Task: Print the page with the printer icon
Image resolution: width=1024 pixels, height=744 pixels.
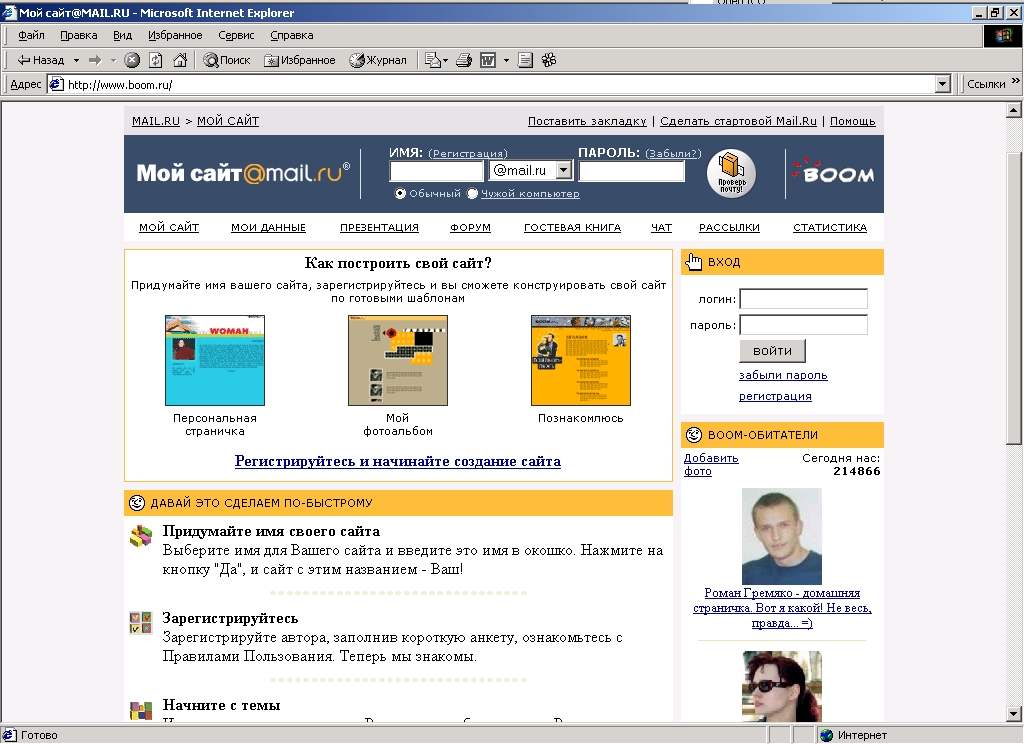Action: [464, 60]
